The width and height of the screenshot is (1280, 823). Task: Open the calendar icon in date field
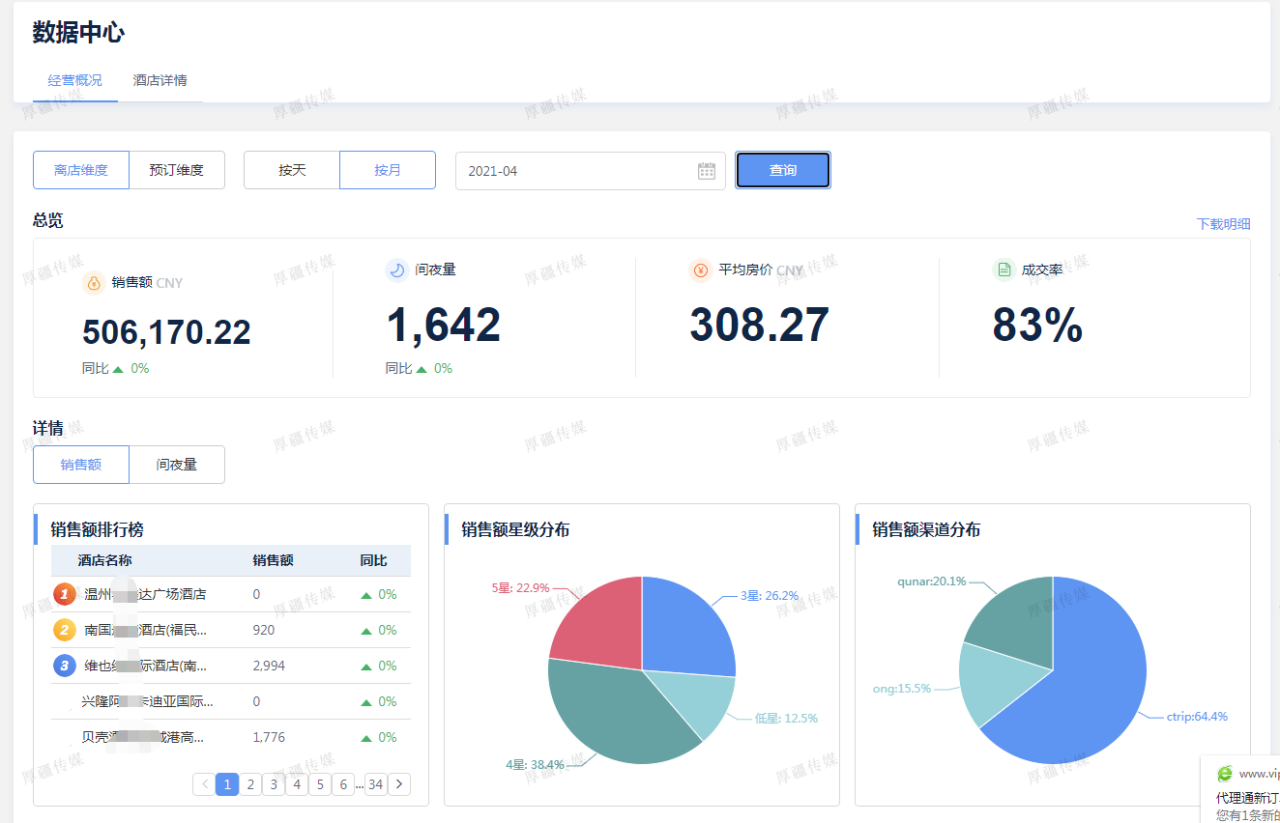click(x=707, y=171)
